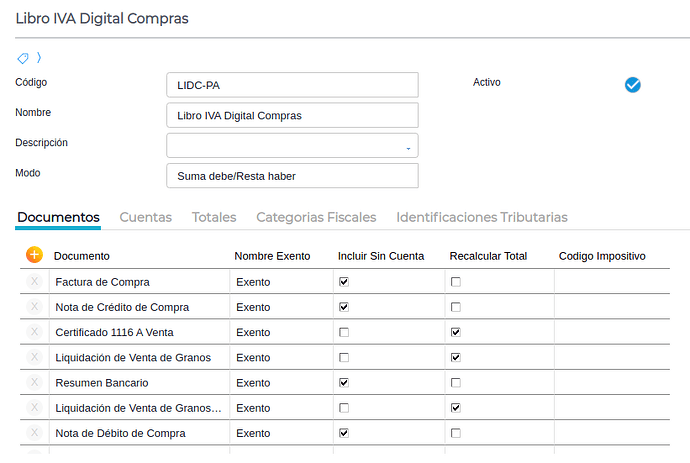Go to the Identificaciones Tributarias tab
The width and height of the screenshot is (690, 463).
coord(482,217)
